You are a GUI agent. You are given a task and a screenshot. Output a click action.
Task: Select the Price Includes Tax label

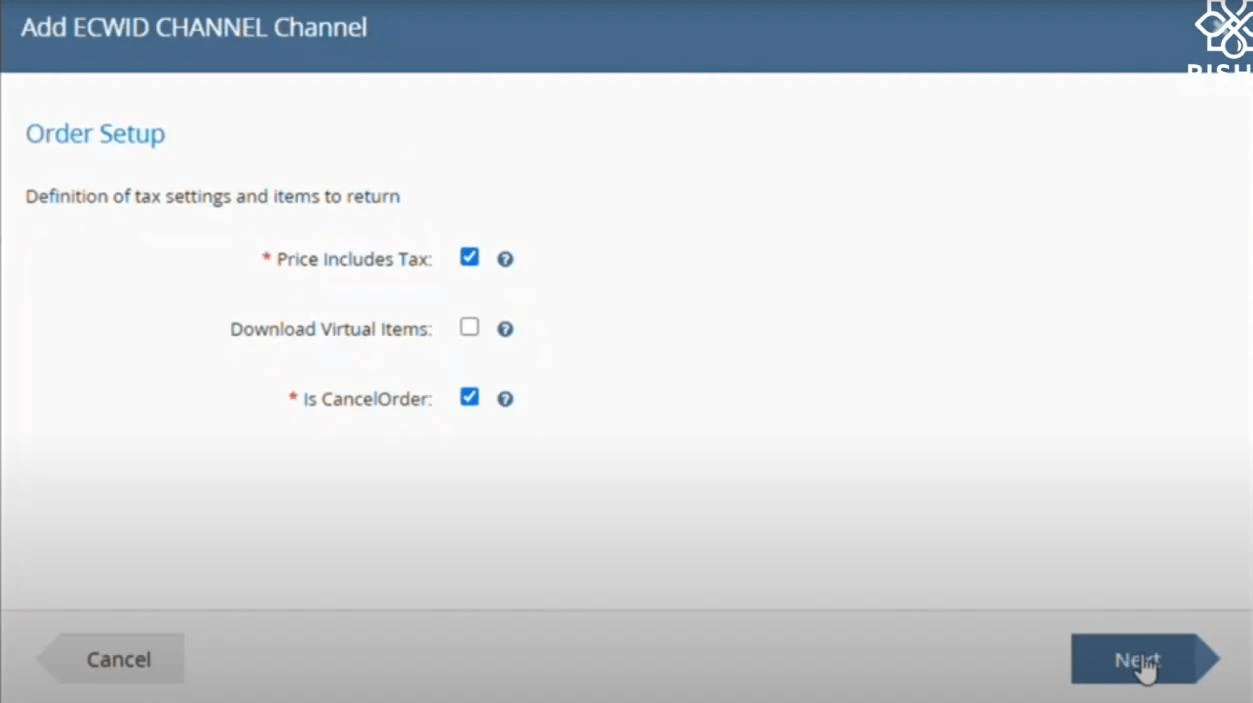click(354, 260)
